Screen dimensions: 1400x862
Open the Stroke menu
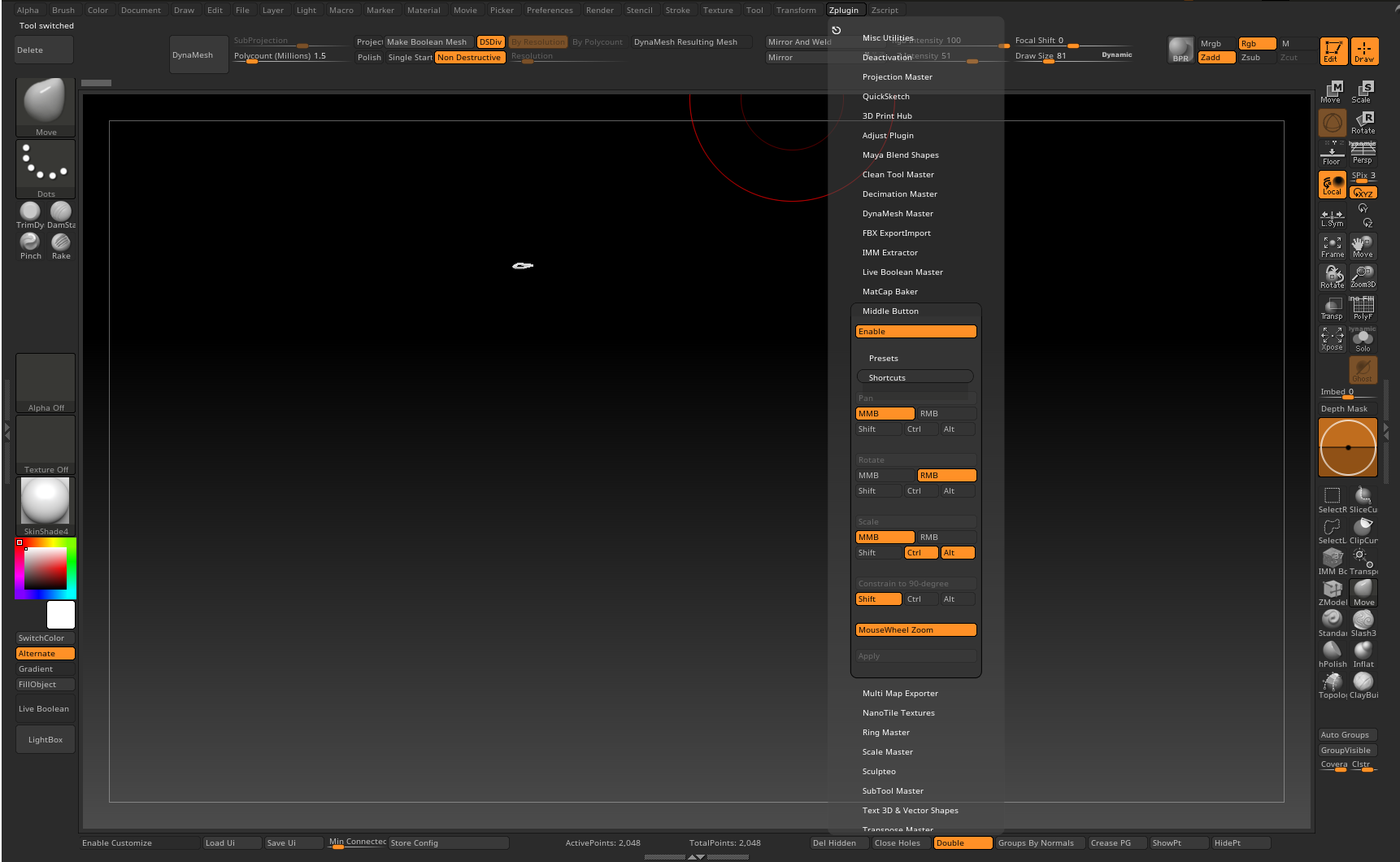point(677,11)
